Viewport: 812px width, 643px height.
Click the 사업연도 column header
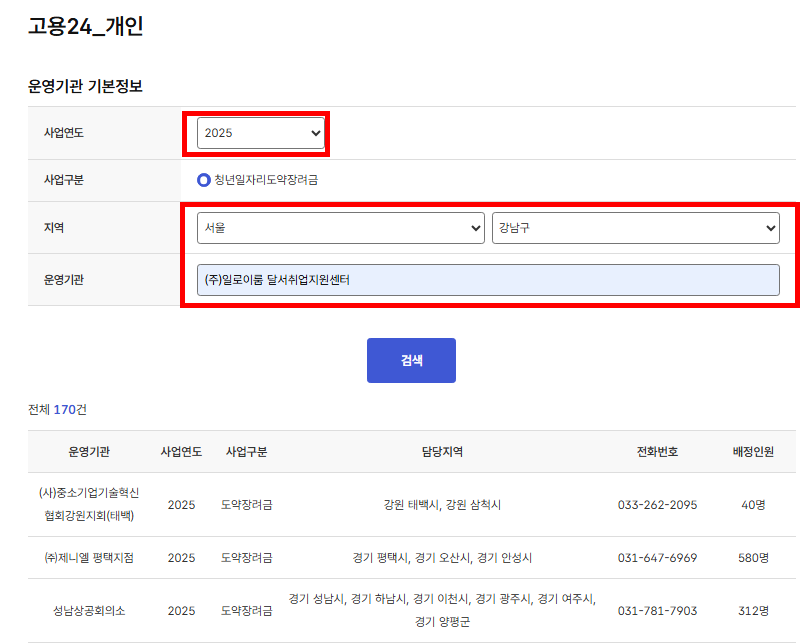point(180,451)
